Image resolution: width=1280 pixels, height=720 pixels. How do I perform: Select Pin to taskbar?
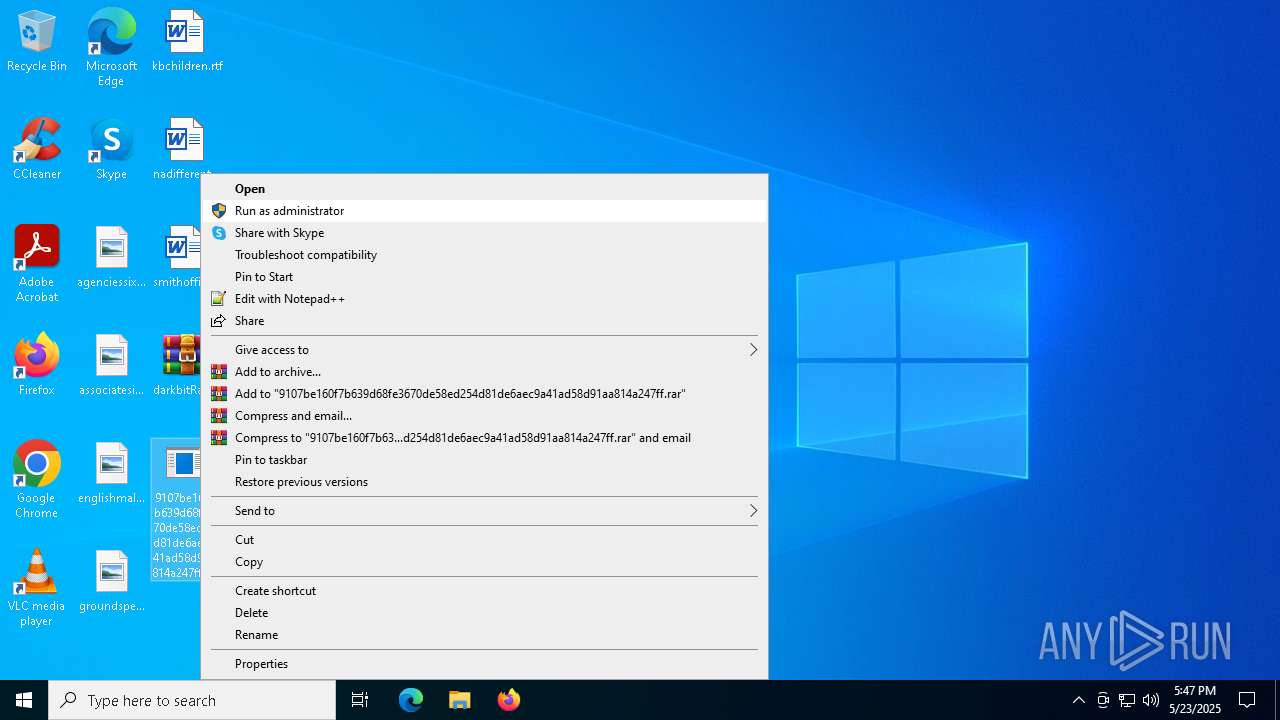pos(484,460)
